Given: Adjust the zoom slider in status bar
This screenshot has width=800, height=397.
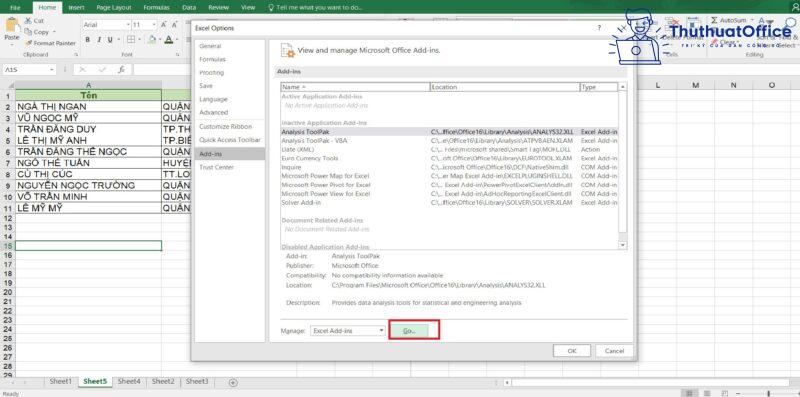Looking at the screenshot, I should tap(768, 393).
